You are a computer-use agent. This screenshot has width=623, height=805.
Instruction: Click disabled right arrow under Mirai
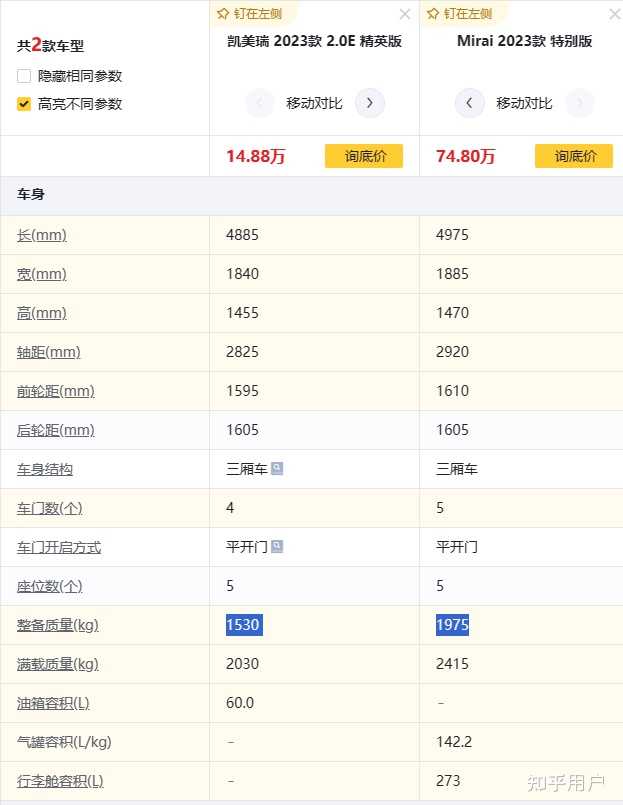coord(580,103)
